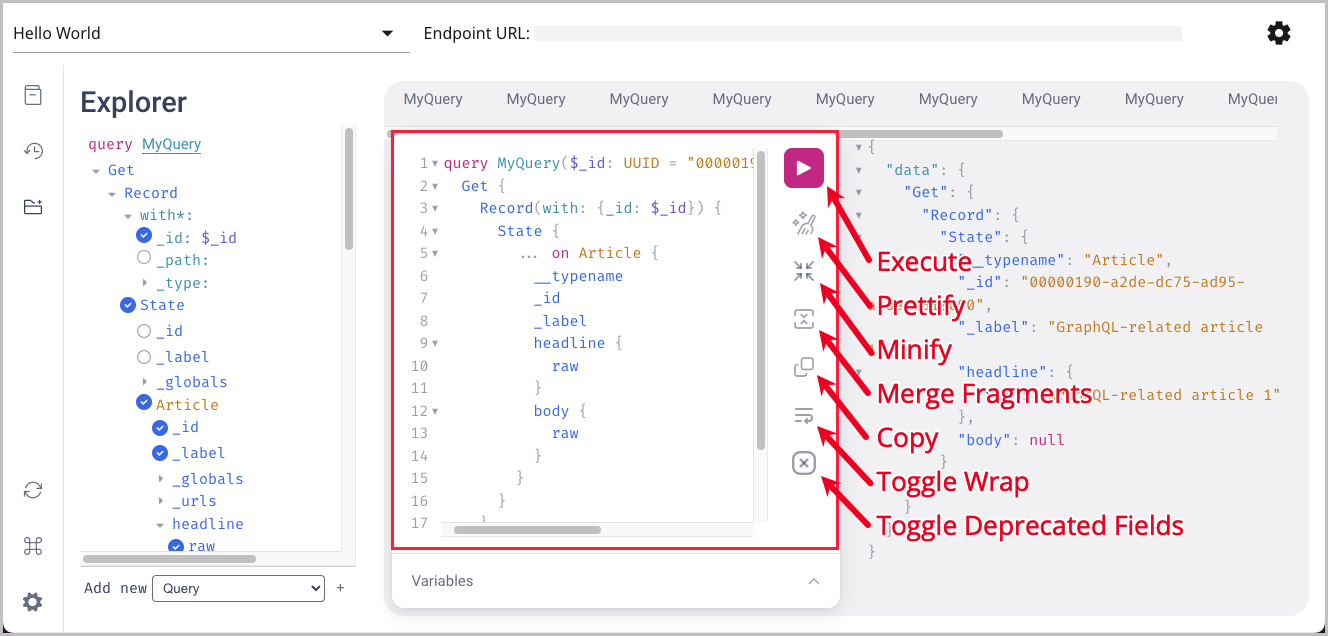Open the Add new Query select box
Viewport: 1328px width, 636px height.
238,588
